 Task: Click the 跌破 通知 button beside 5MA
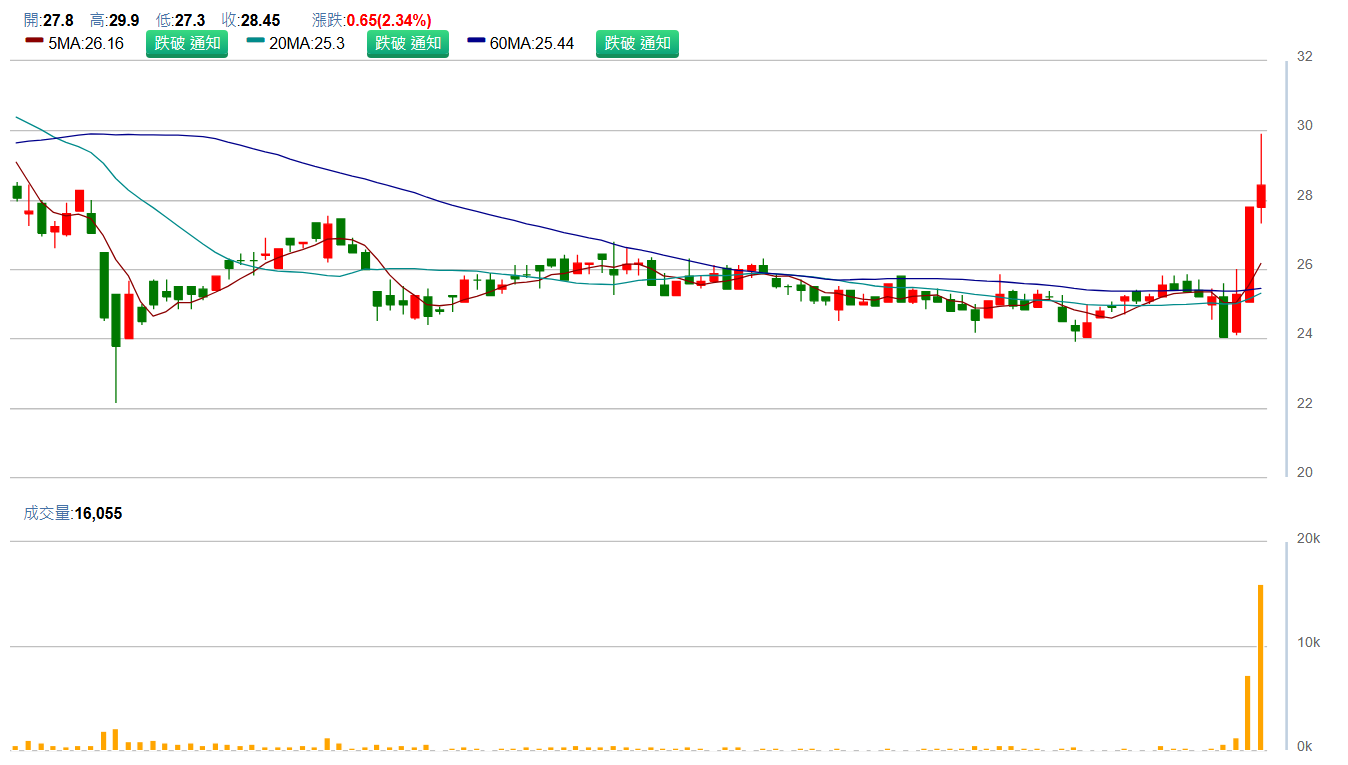click(187, 44)
